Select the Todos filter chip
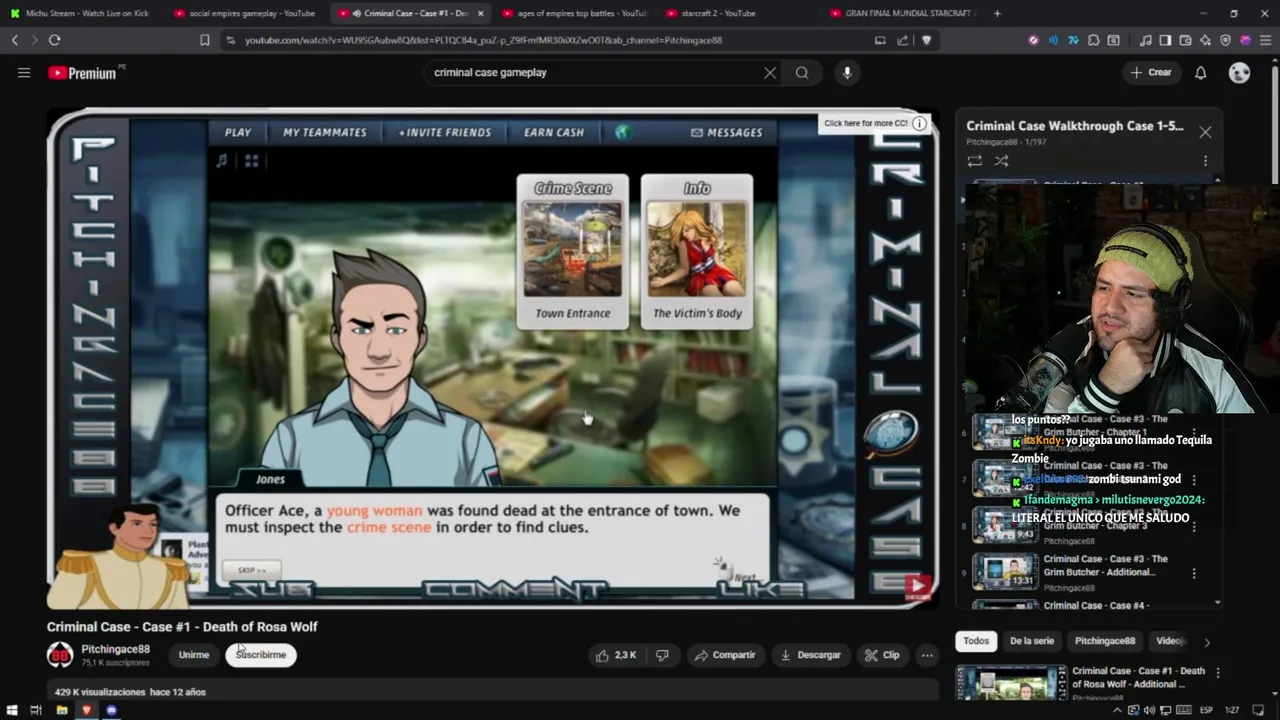 [x=976, y=641]
